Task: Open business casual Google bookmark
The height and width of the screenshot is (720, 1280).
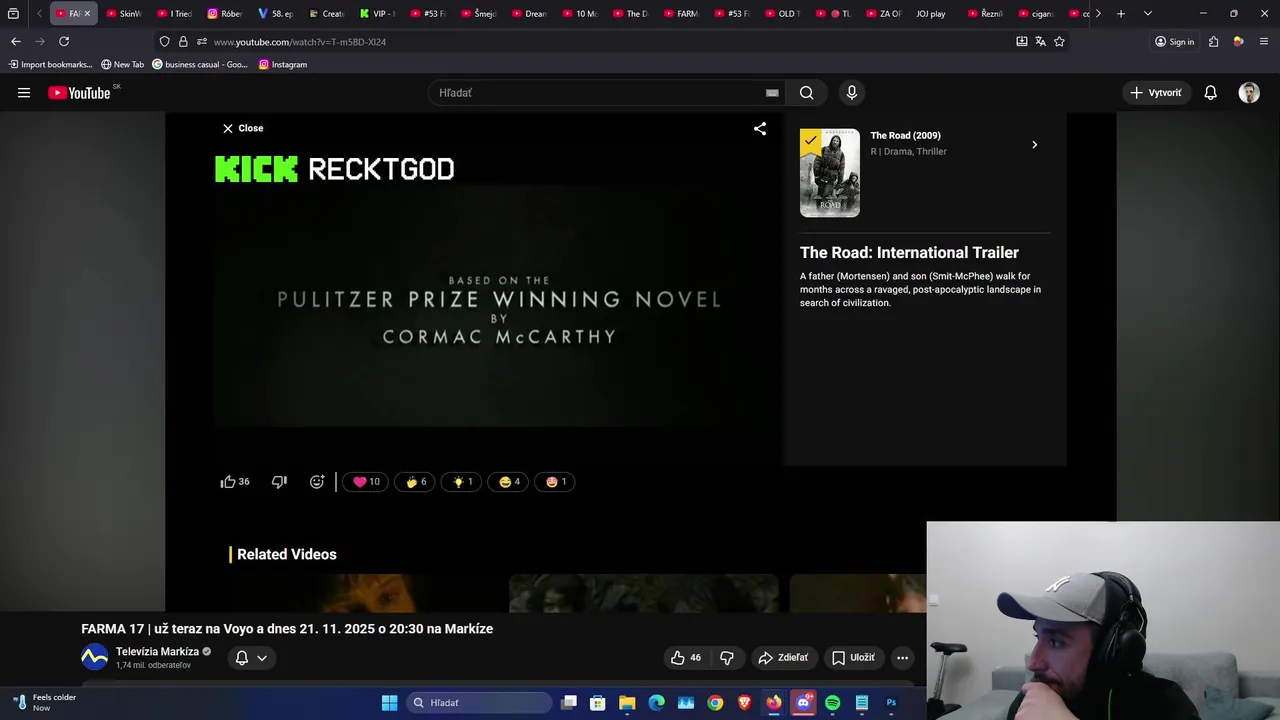Action: (199, 65)
